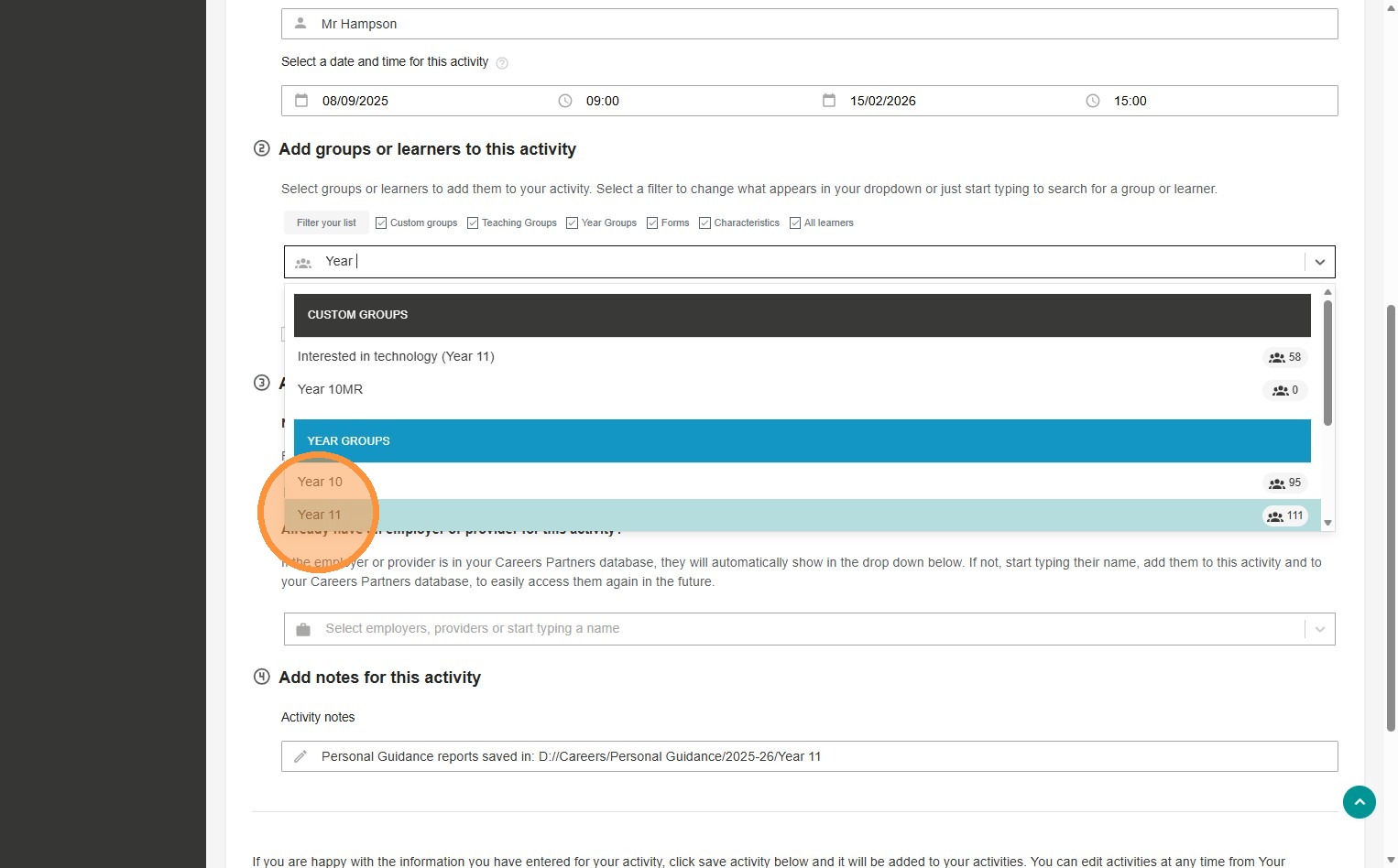Toggle the All learners checkbox
Screen dimensions: 1398x868
tap(795, 223)
